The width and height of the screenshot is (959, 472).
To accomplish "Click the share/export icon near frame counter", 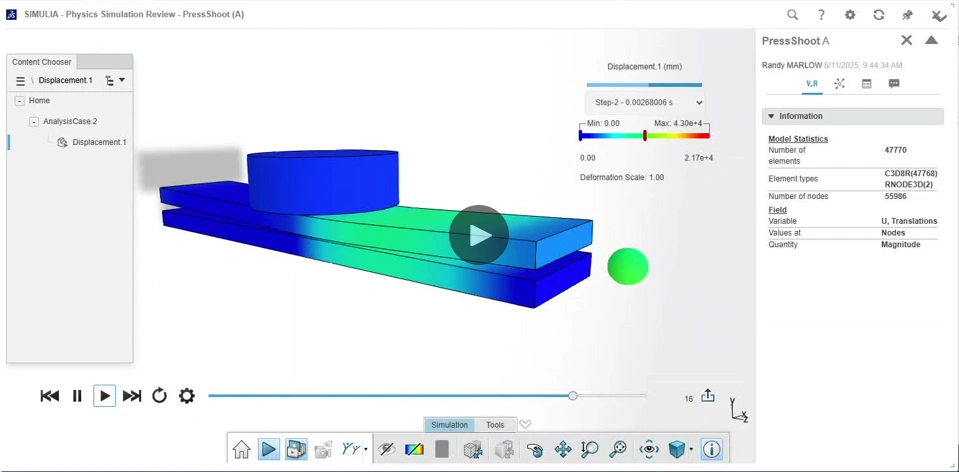I will click(708, 395).
